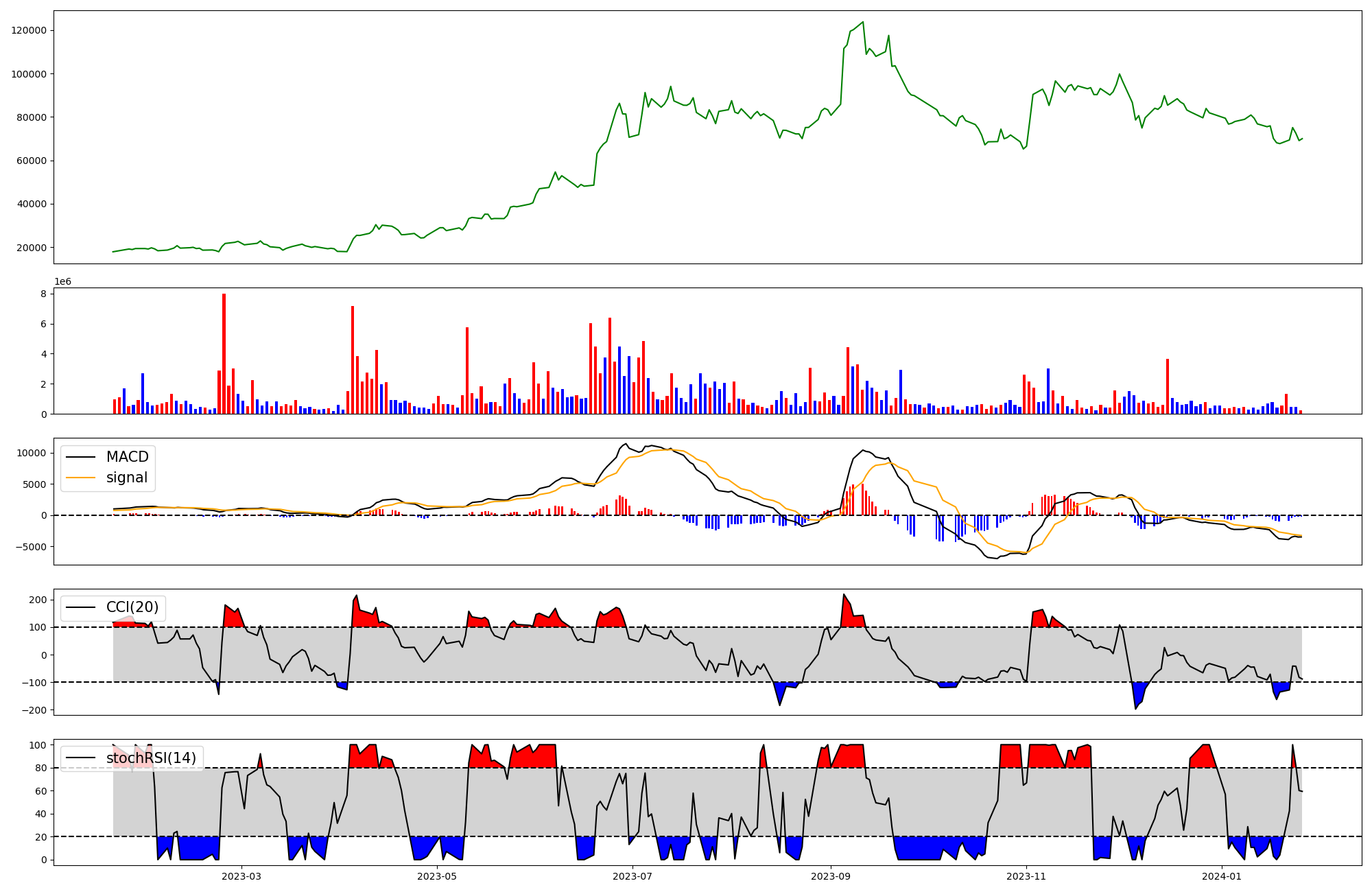Click the stochRSI(14) legend entry
Image resolution: width=1372 pixels, height=892 pixels.
tap(151, 758)
